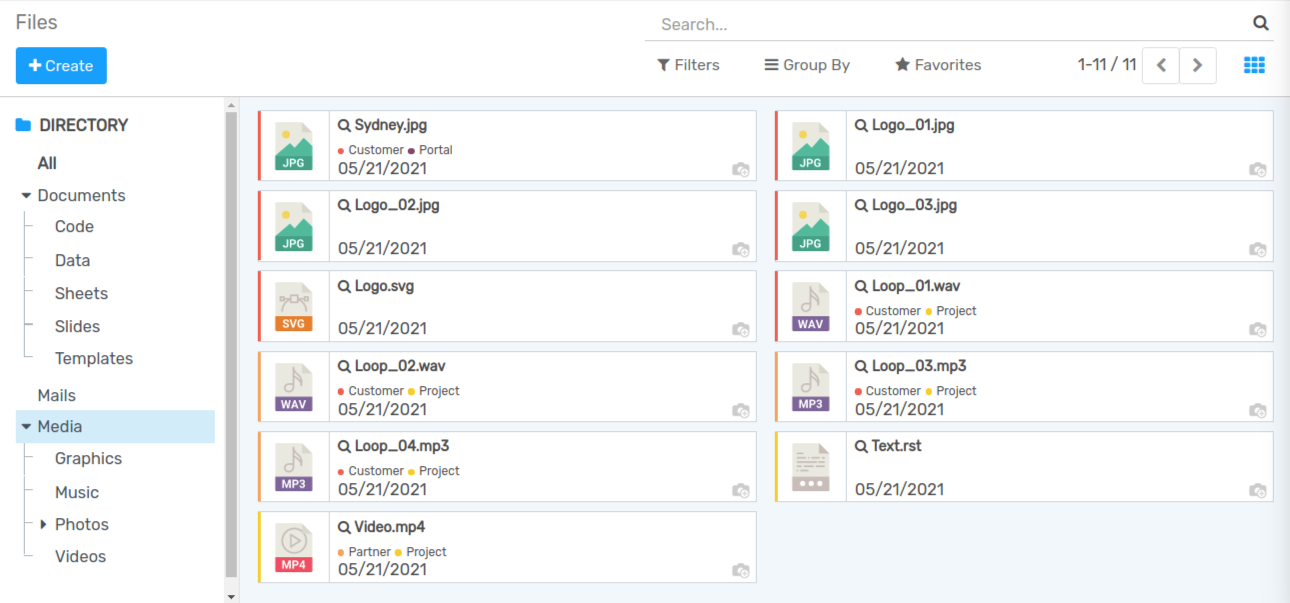1290x603 pixels.
Task: Go to the next page of files
Action: click(1198, 65)
